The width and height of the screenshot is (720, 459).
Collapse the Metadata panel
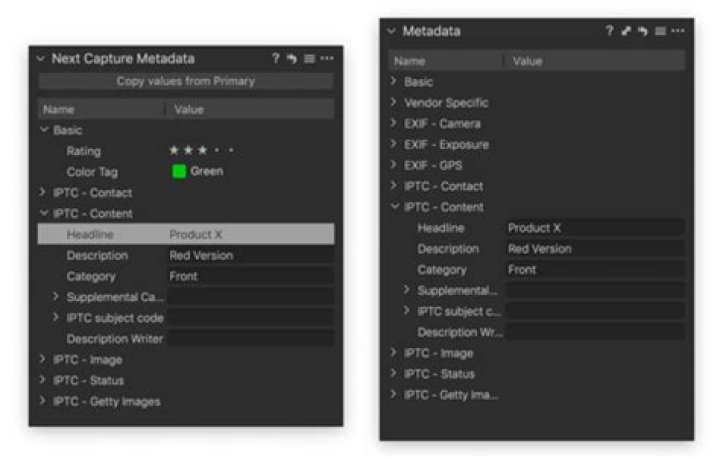392,31
